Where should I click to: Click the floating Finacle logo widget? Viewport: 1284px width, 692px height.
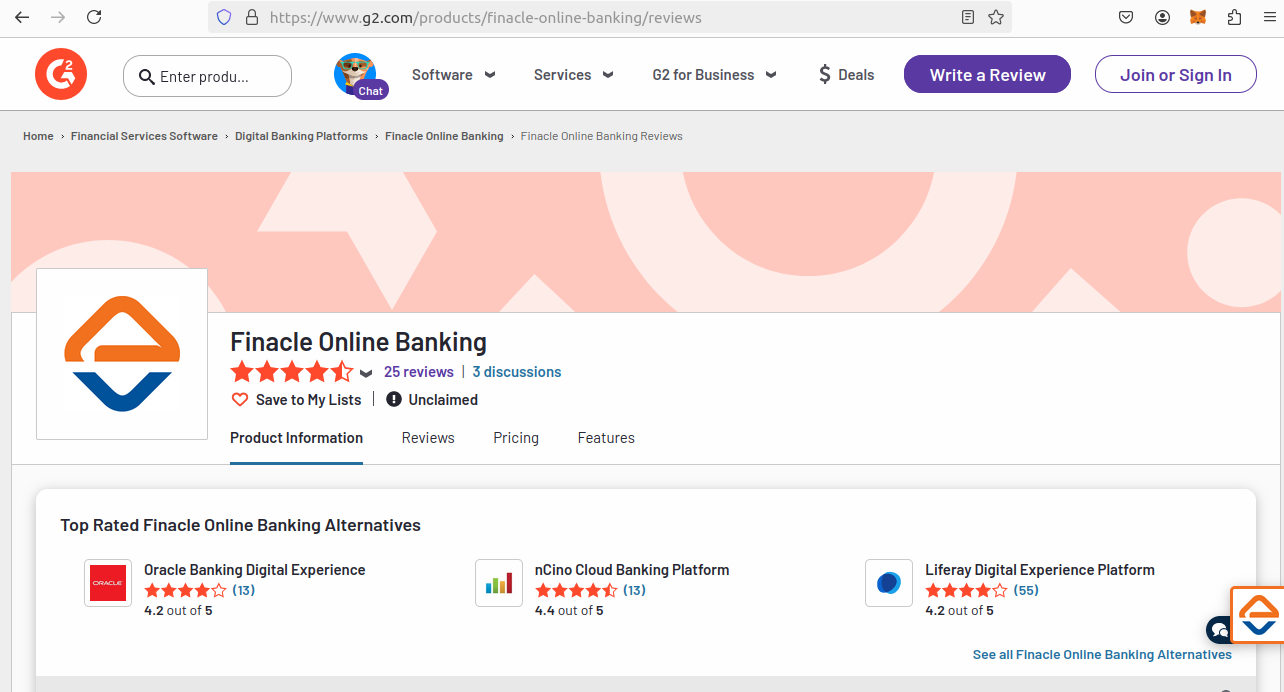(x=1258, y=615)
